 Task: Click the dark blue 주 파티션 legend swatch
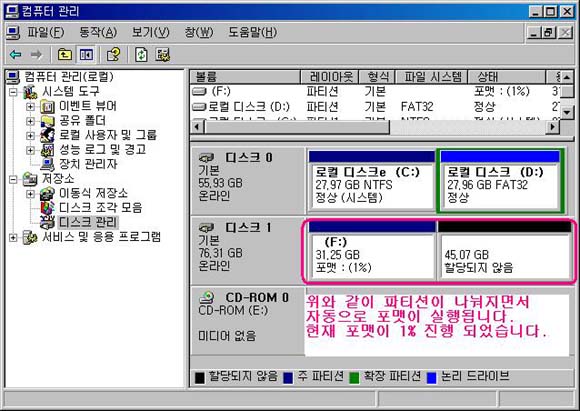point(288,378)
